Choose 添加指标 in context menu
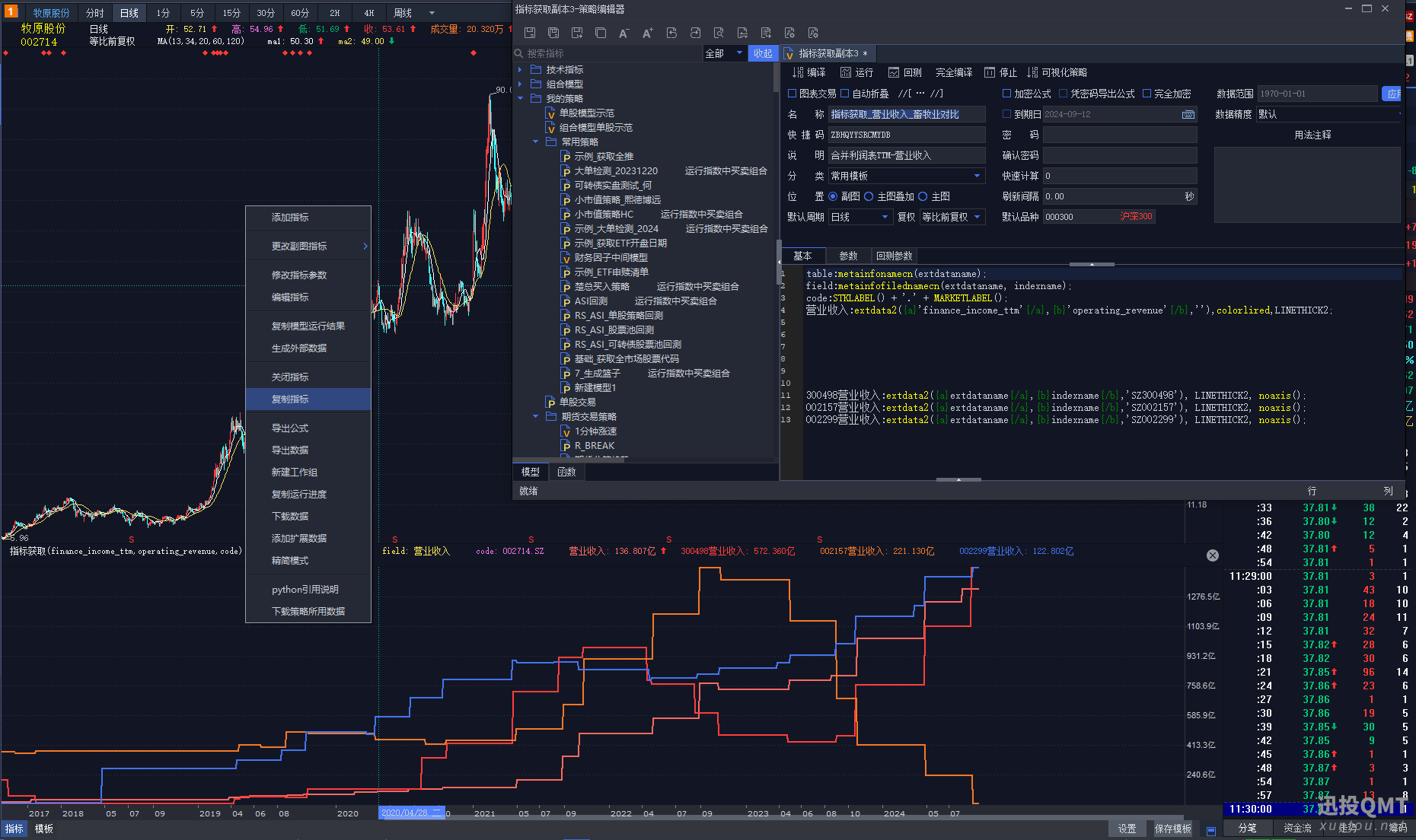The width and height of the screenshot is (1416, 840). coord(308,218)
